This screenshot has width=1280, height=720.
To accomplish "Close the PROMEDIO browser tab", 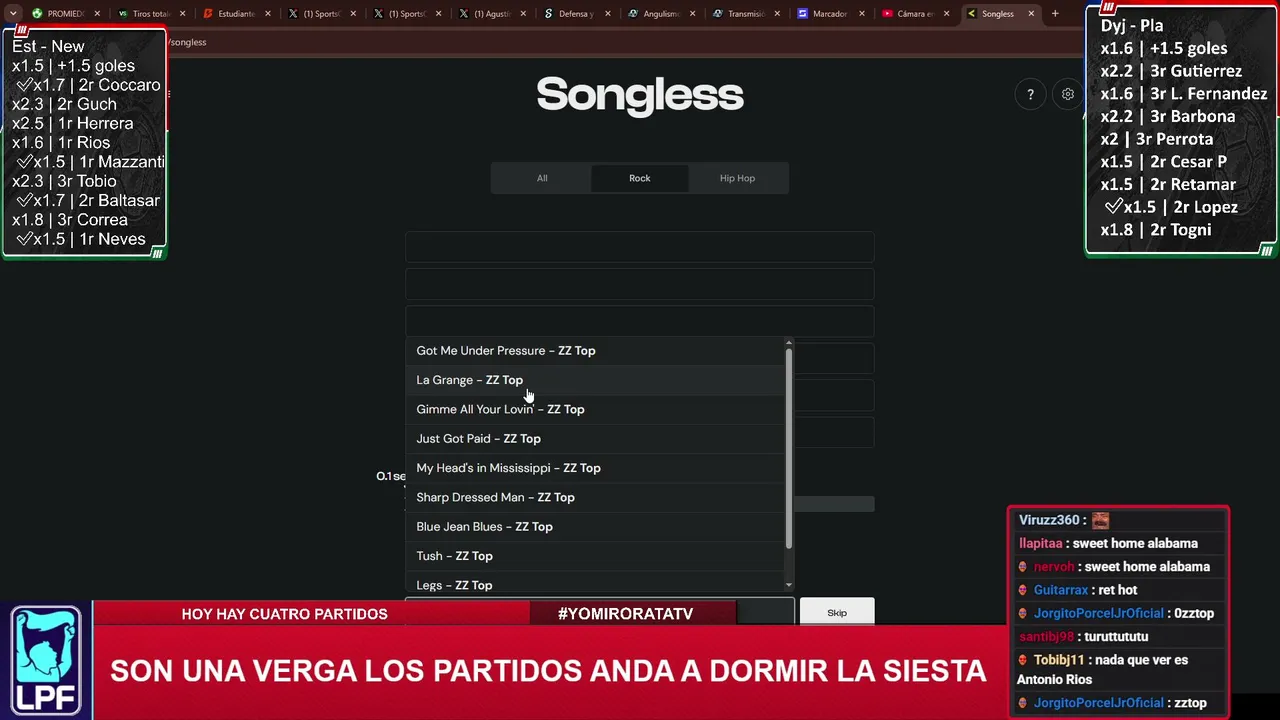I will pos(97,14).
